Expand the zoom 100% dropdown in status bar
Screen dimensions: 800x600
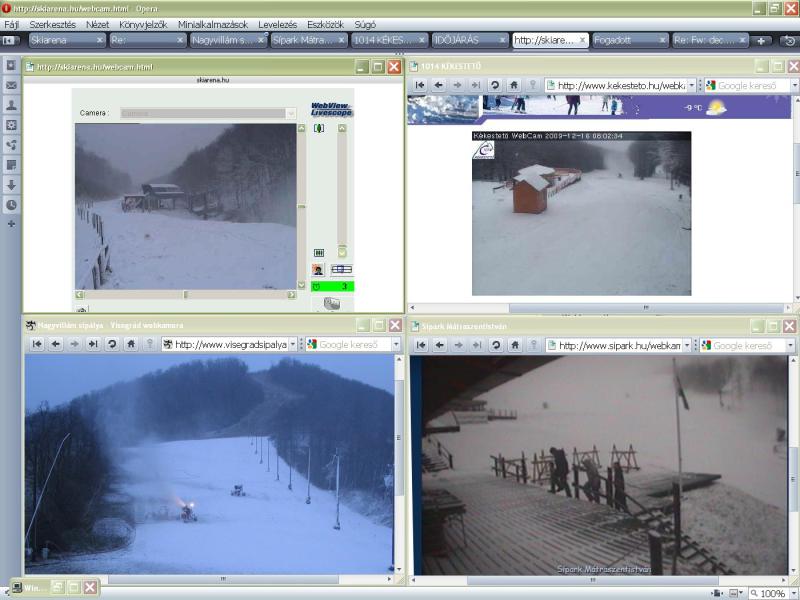[791, 593]
